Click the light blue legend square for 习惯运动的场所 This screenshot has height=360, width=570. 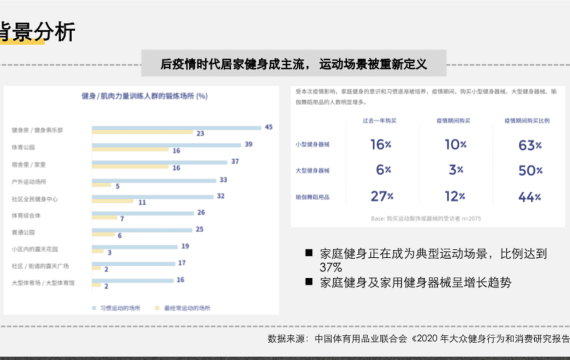click(94, 308)
